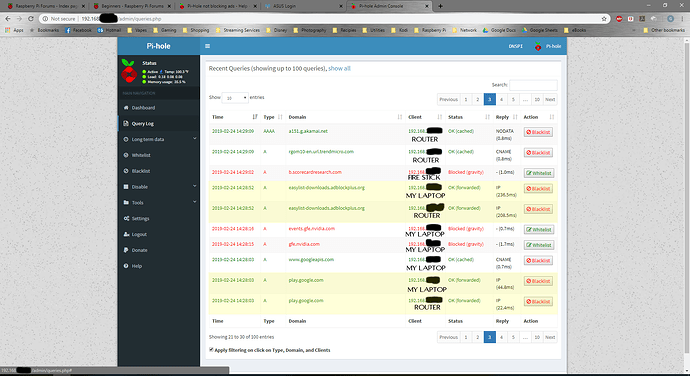Expand the Tools submenu arrow

[195, 202]
